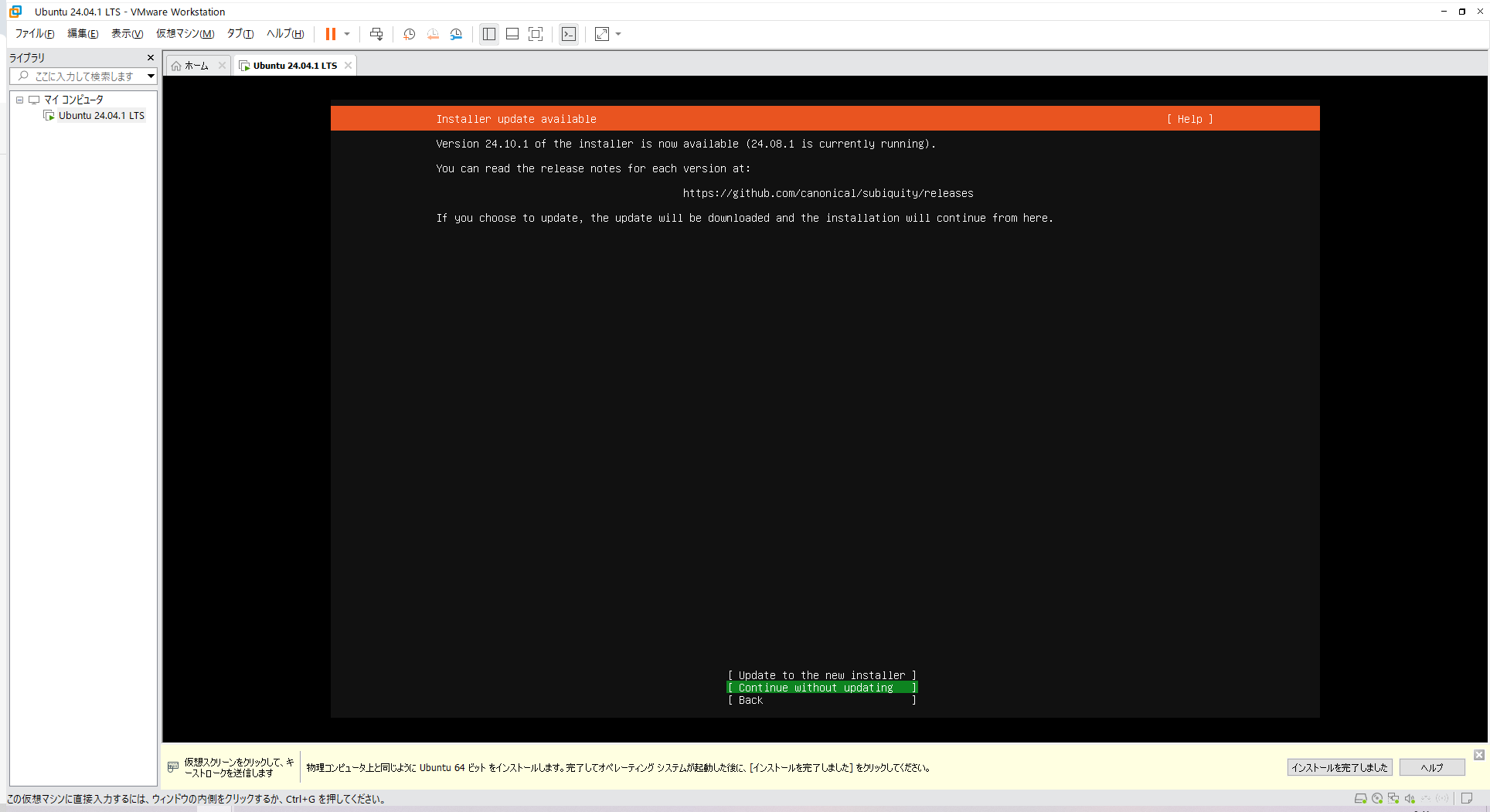This screenshot has height=812, width=1490.
Task: Click the greyed USB controller status icon
Action: [1426, 799]
